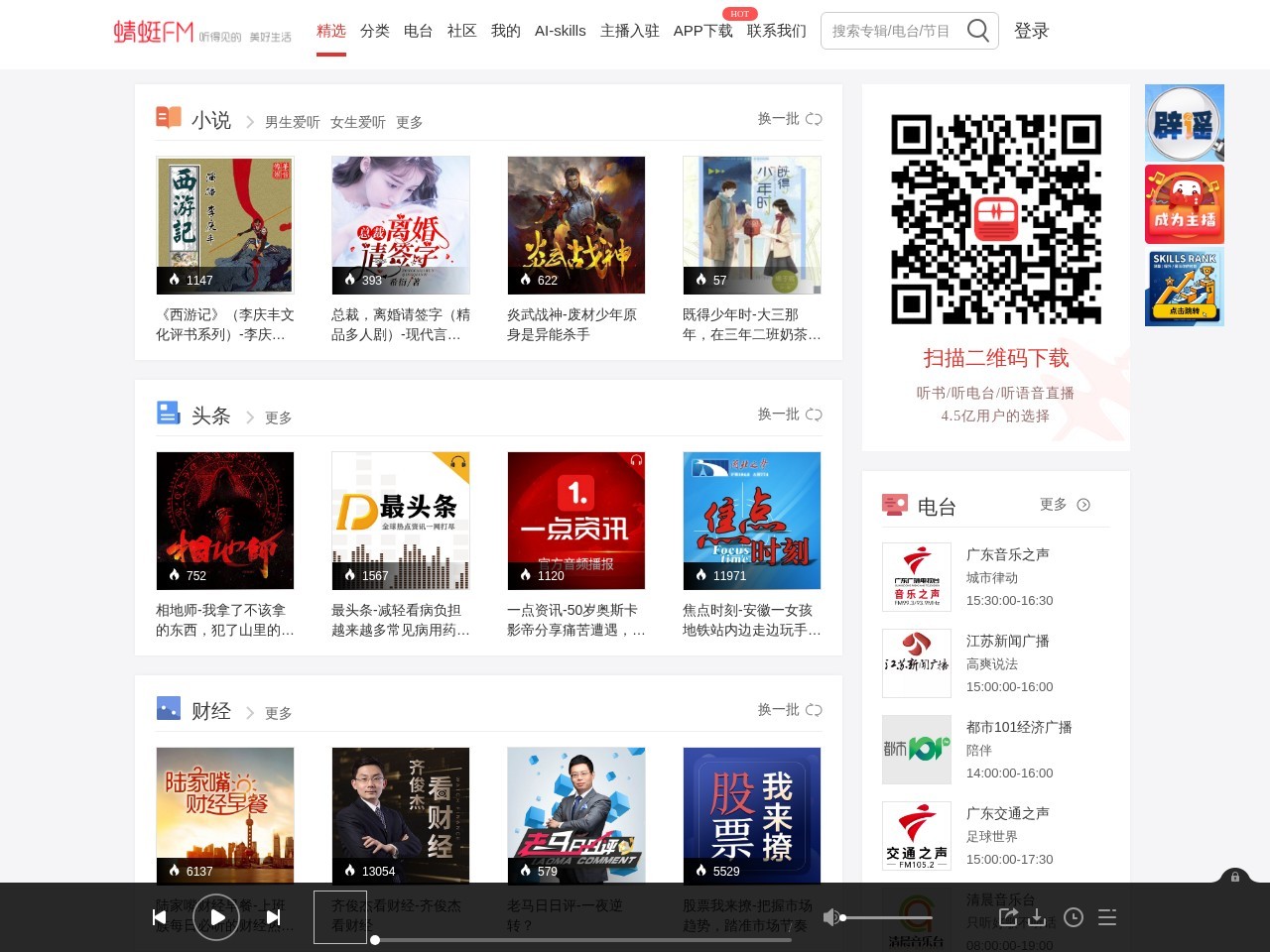Open the 分类 navigation menu item
Viewport: 1270px width, 952px height.
[375, 31]
